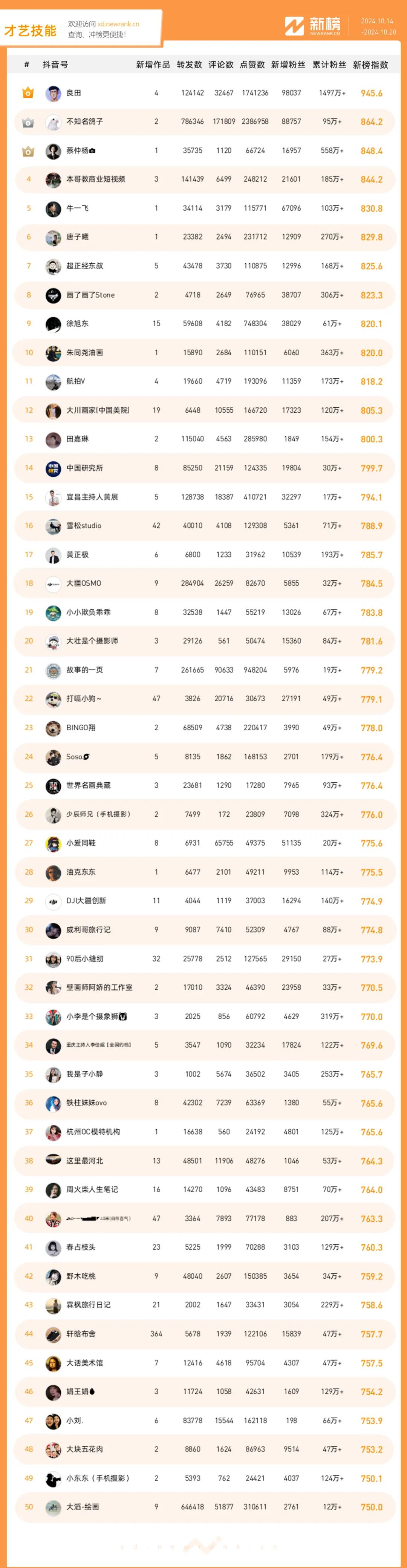The image size is (407, 1568).
Task: Click the bronze crown icon for rank three
Action: 28,151
